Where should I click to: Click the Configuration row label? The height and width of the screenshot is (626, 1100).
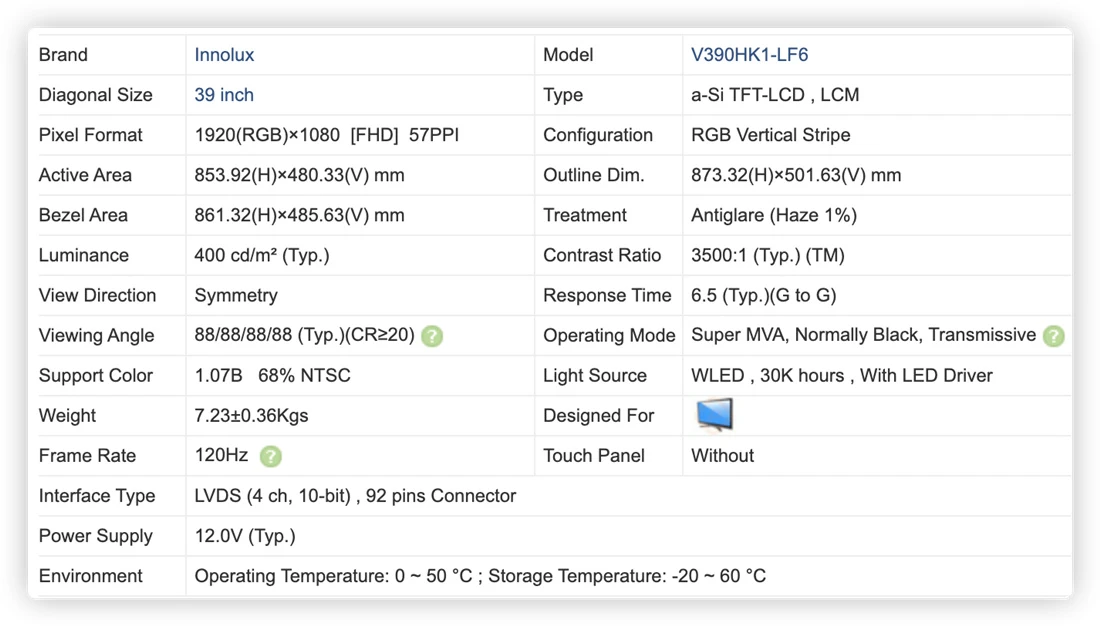pos(598,135)
